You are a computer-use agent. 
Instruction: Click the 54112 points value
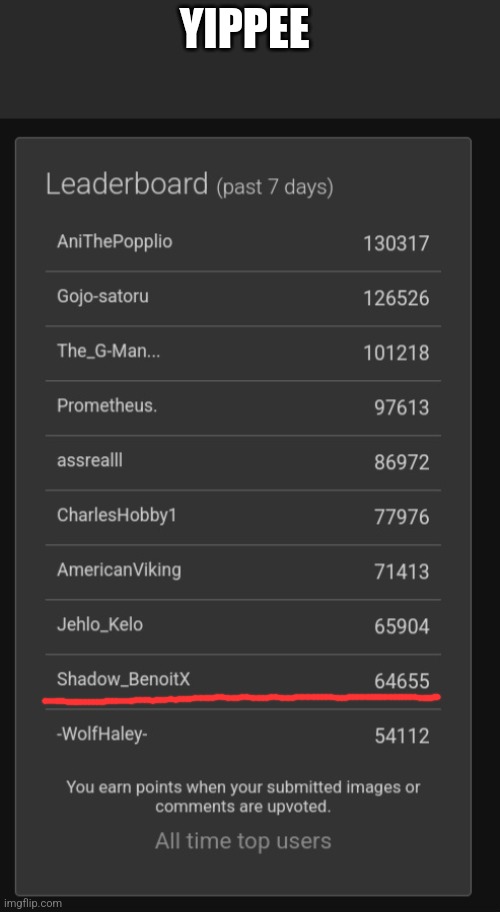pos(402,736)
